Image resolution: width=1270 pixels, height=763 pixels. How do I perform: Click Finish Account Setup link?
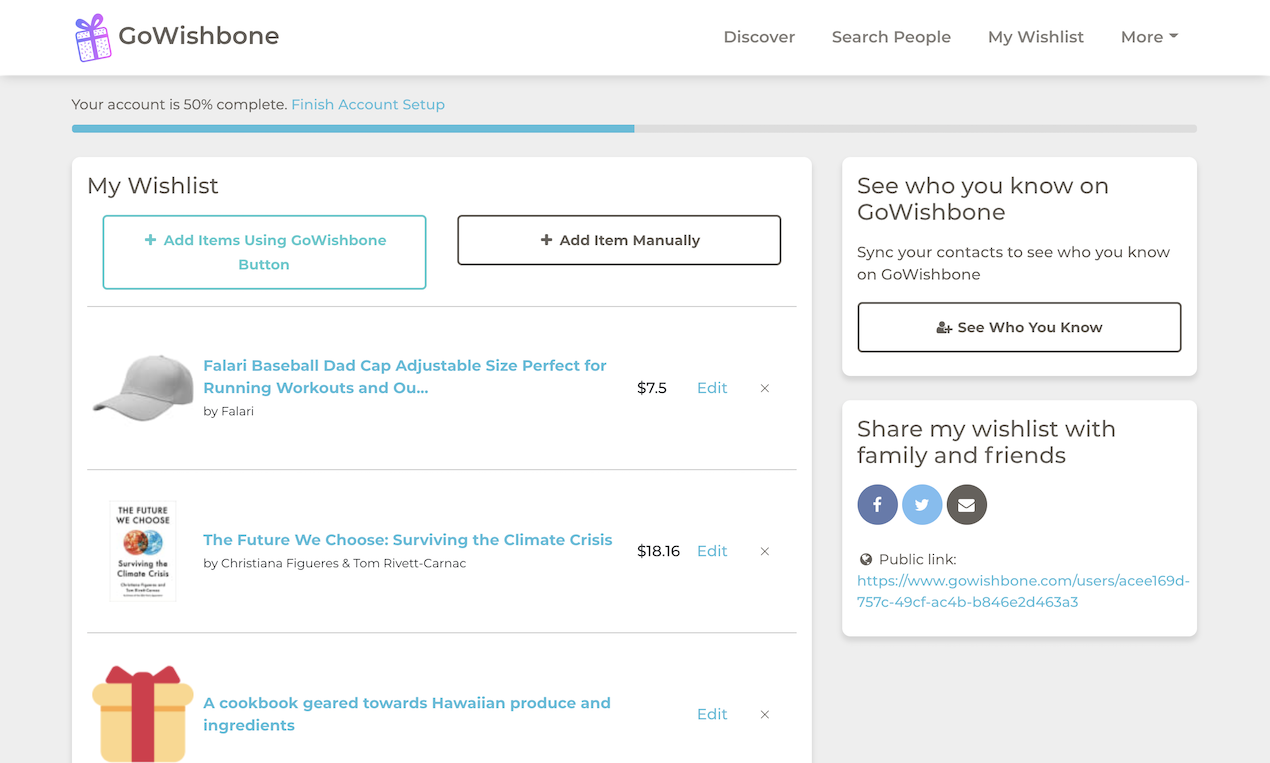[368, 104]
